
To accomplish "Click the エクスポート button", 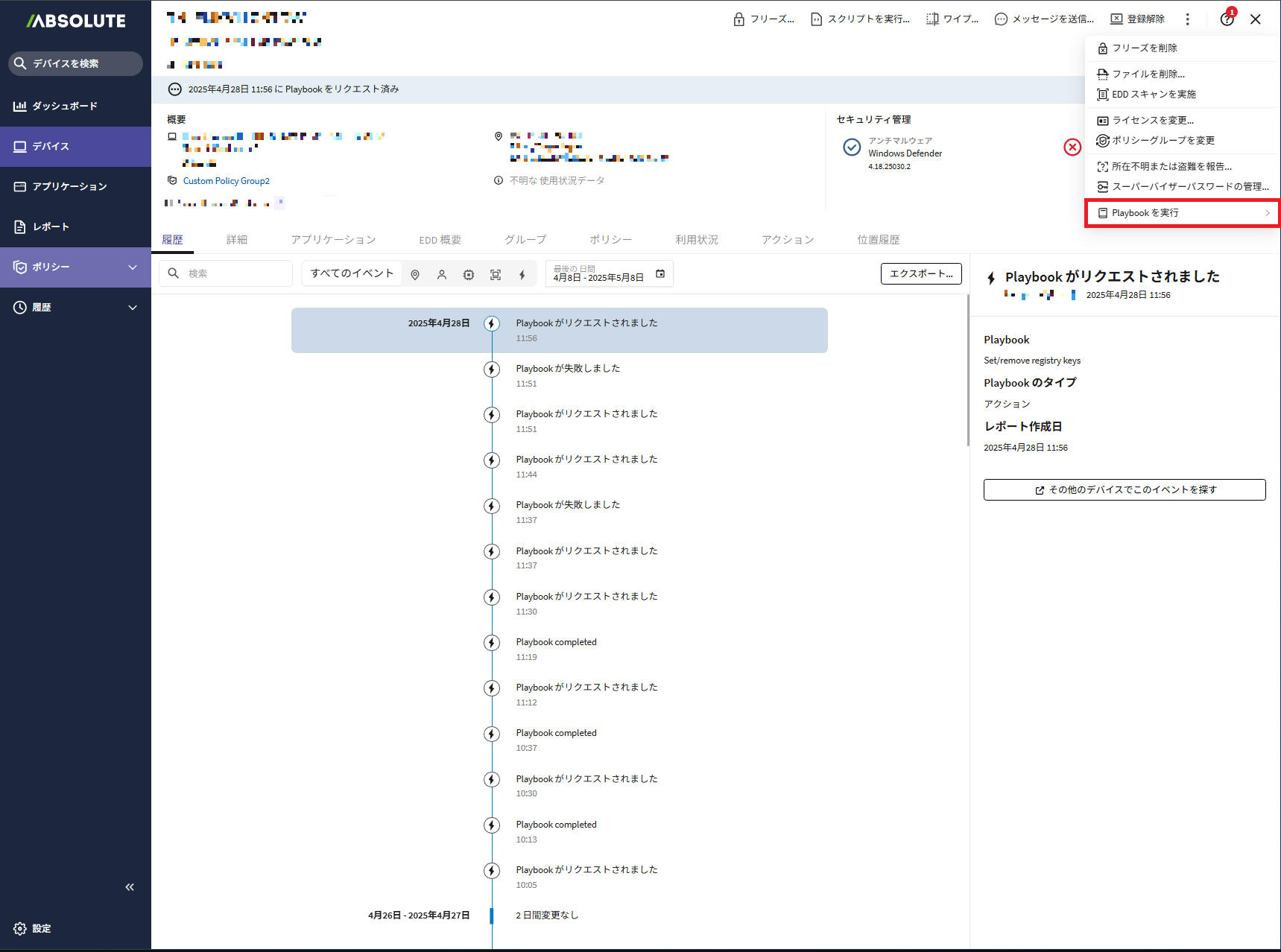I will click(921, 273).
